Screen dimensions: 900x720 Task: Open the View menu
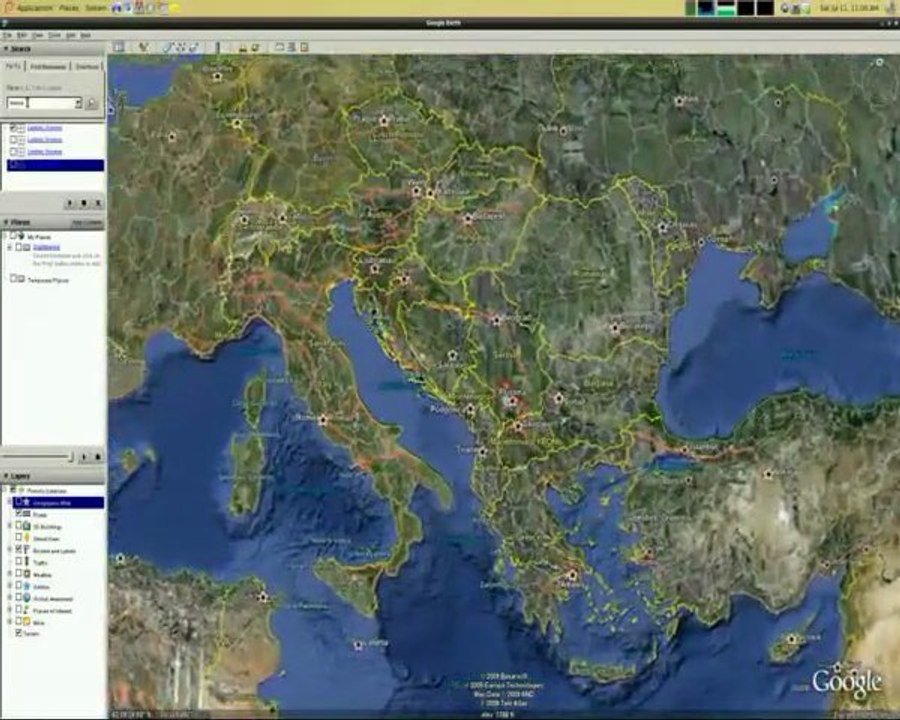click(38, 36)
